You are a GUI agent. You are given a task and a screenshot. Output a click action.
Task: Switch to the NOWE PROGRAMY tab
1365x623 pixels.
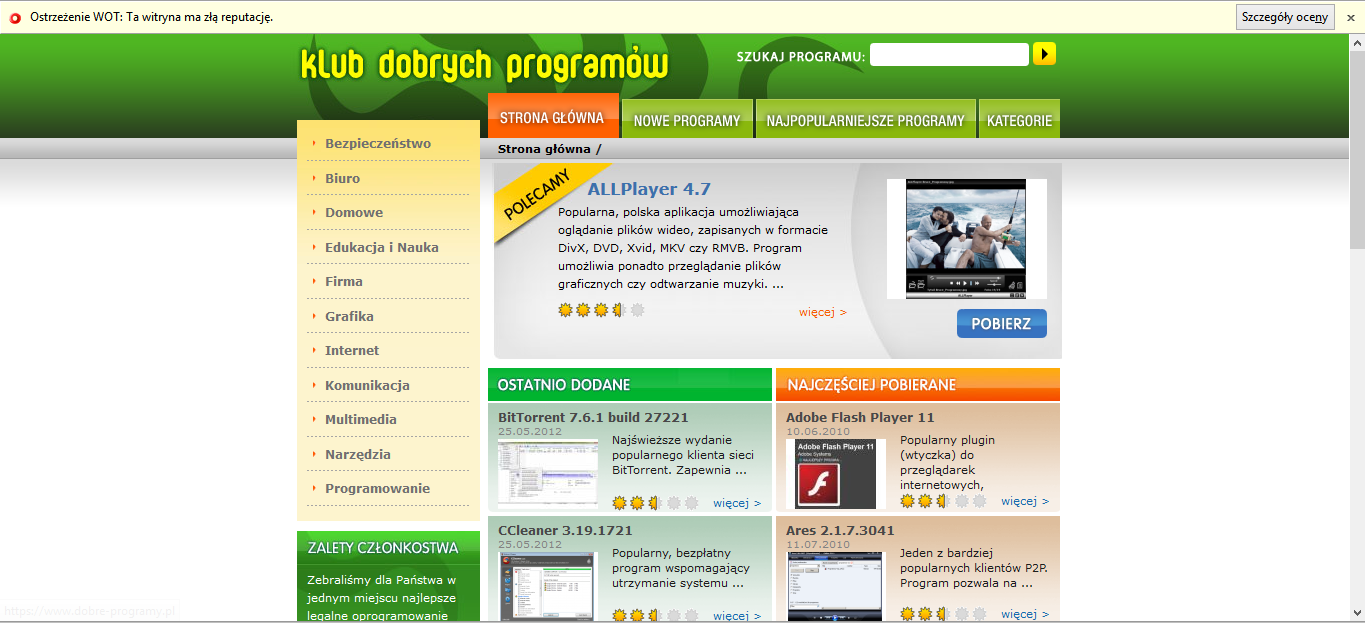tap(687, 118)
